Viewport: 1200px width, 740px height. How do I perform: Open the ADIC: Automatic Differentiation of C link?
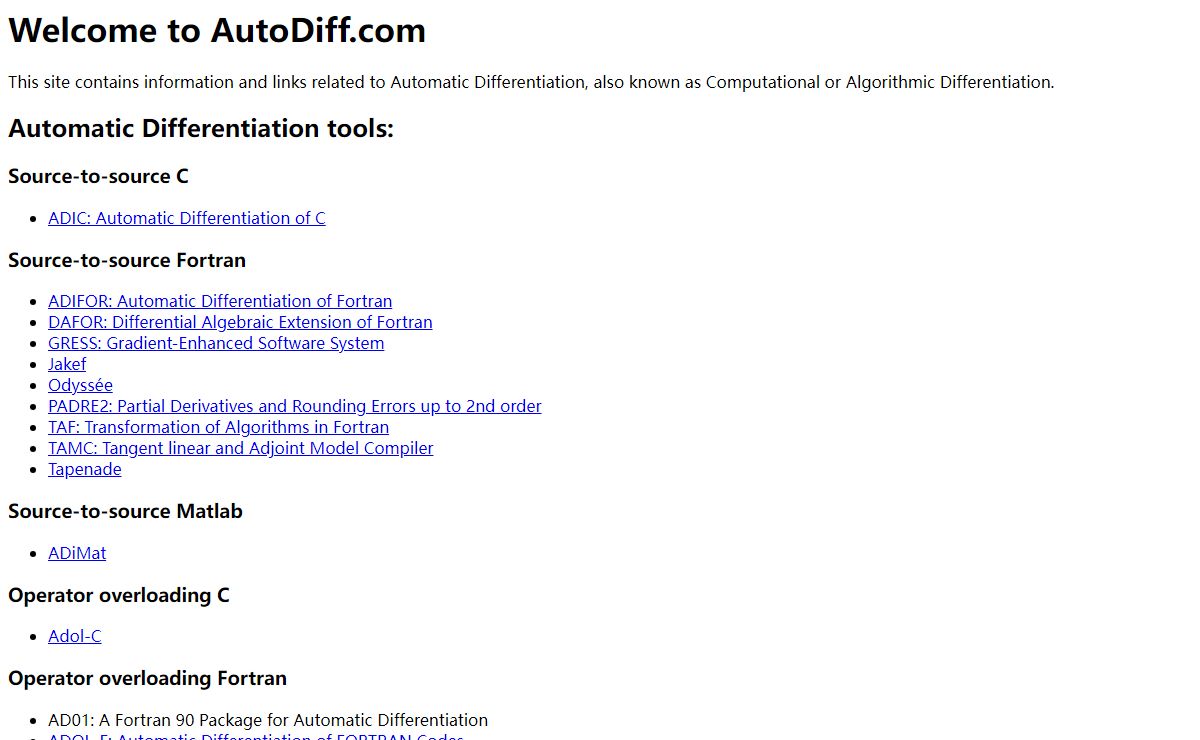(x=187, y=218)
